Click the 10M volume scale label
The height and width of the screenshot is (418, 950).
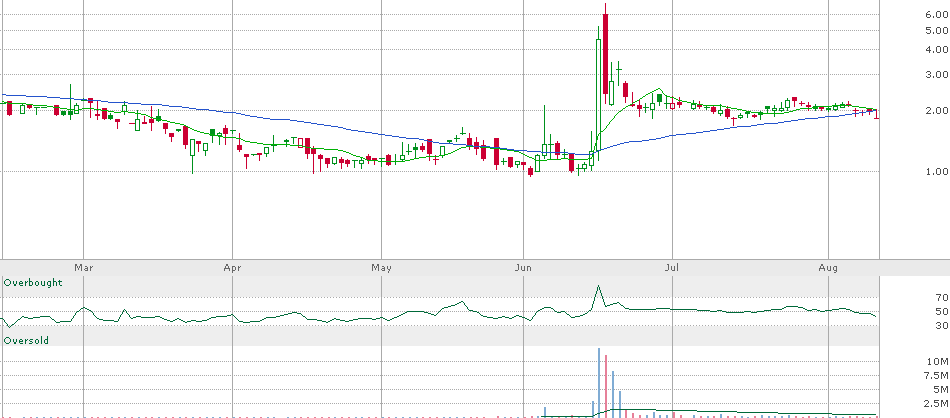click(938, 362)
